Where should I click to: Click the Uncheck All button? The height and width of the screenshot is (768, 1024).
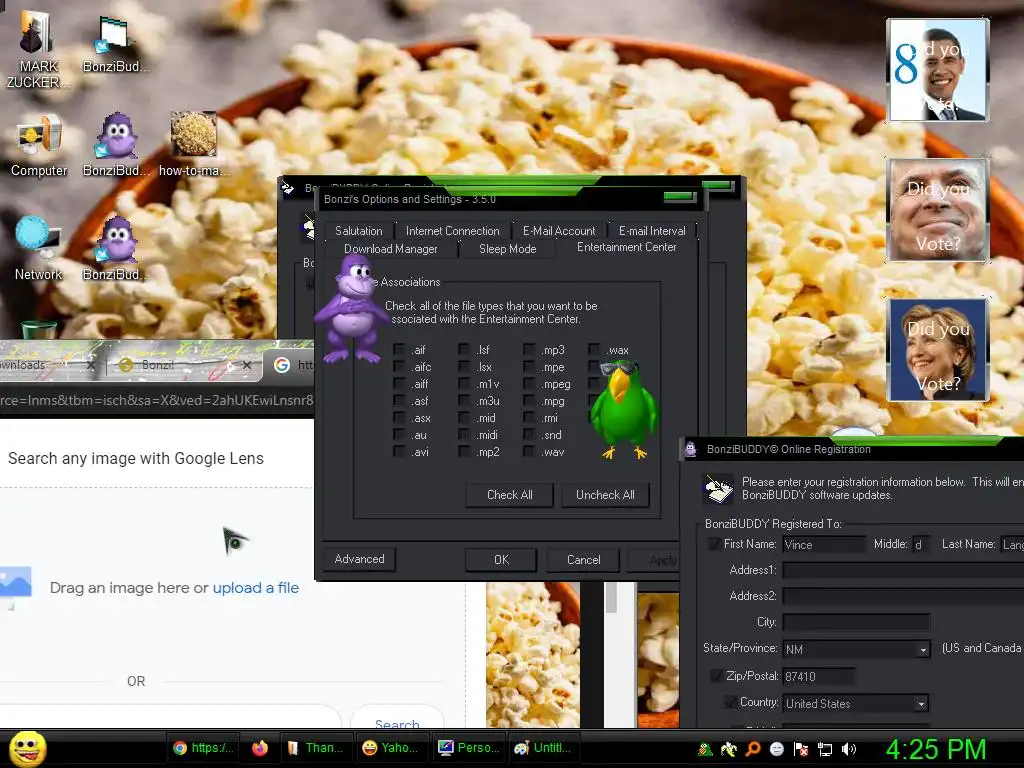(x=605, y=495)
